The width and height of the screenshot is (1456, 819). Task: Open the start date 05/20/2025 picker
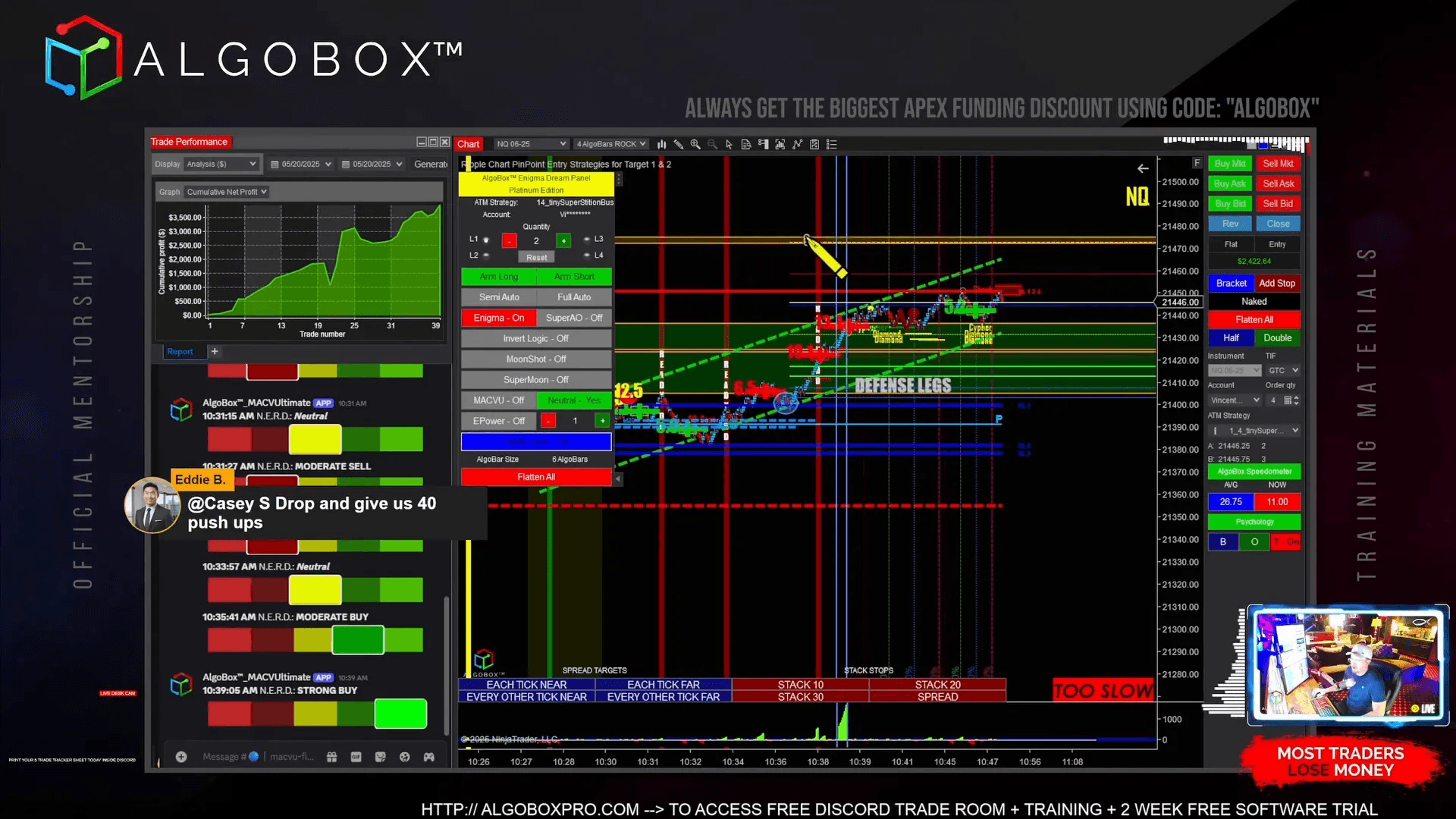pyautogui.click(x=301, y=164)
